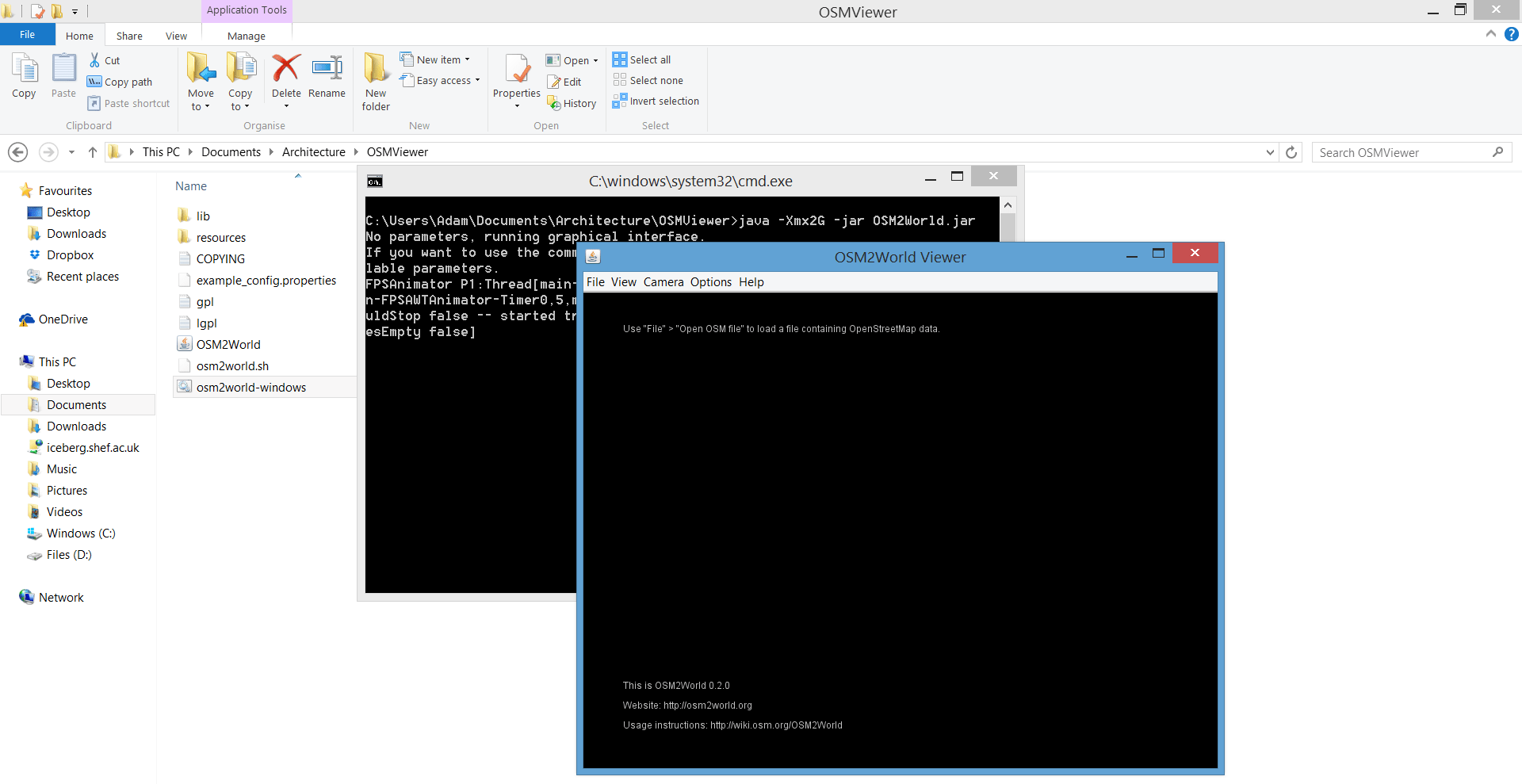The image size is (1522, 784).
Task: Navigate to Documents in the breadcrumb
Action: pyautogui.click(x=231, y=152)
